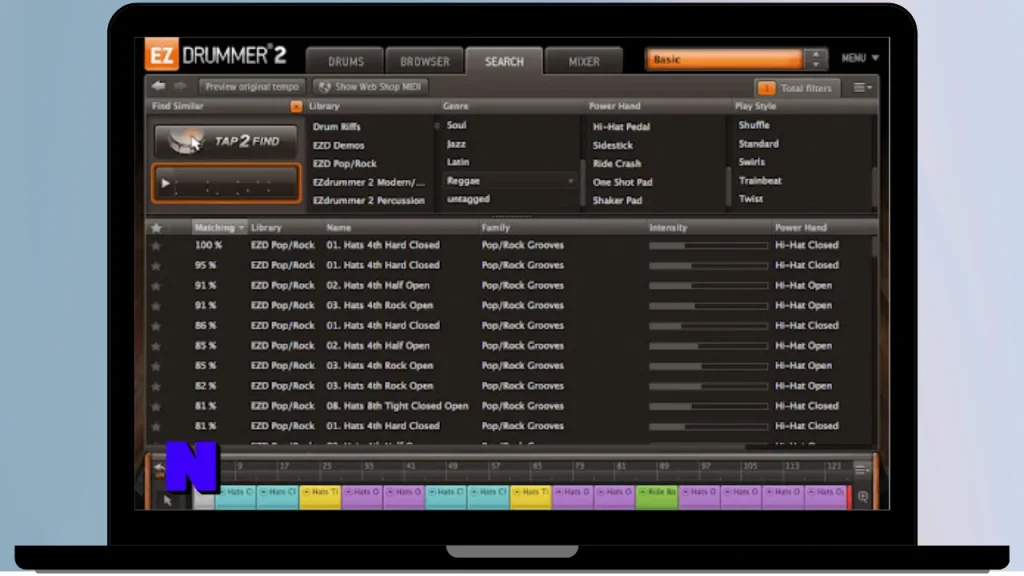Select the green Ride Bo song block
The image size is (1024, 576).
(x=657, y=498)
